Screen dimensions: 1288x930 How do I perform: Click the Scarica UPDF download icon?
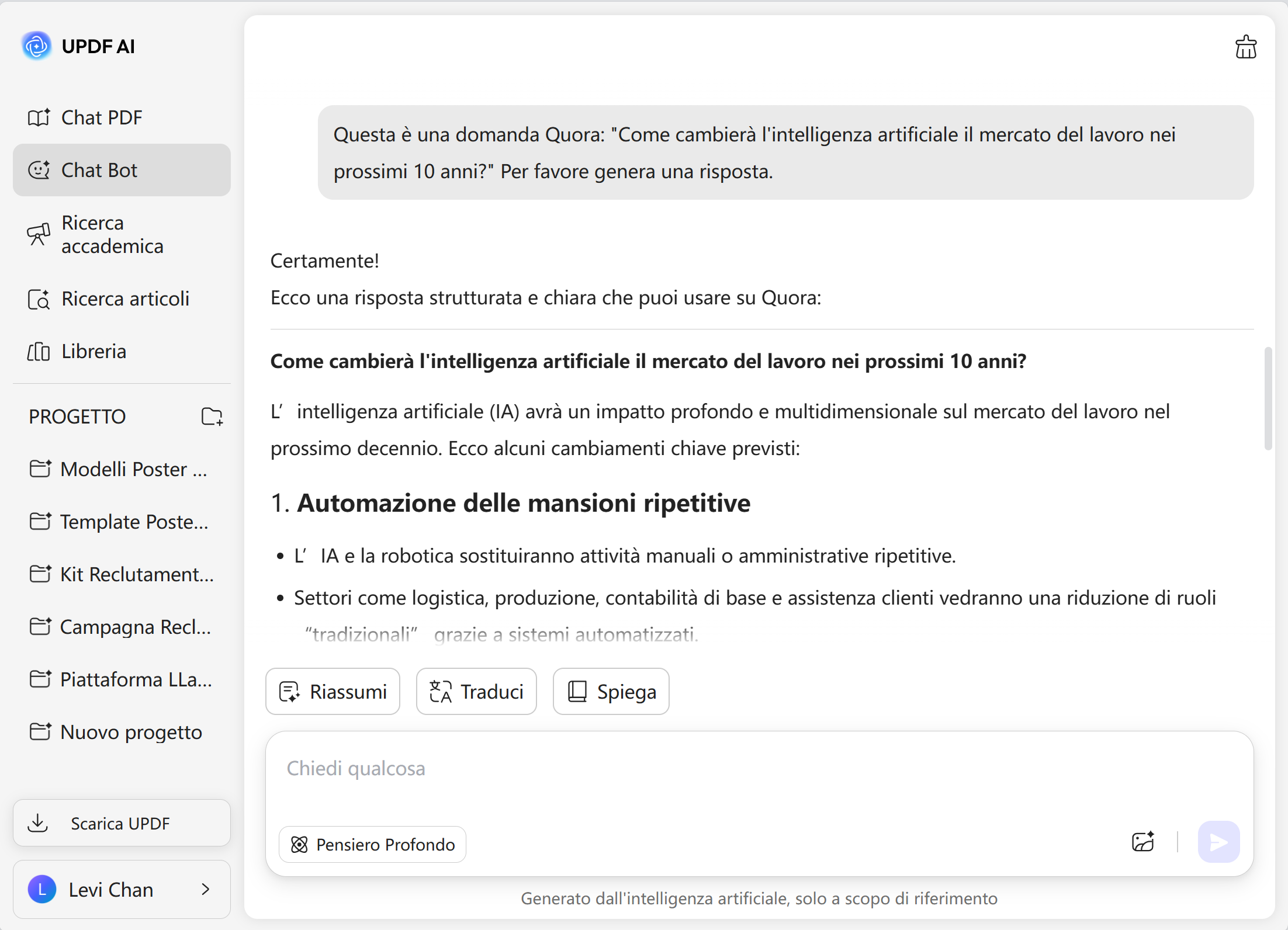[x=39, y=823]
